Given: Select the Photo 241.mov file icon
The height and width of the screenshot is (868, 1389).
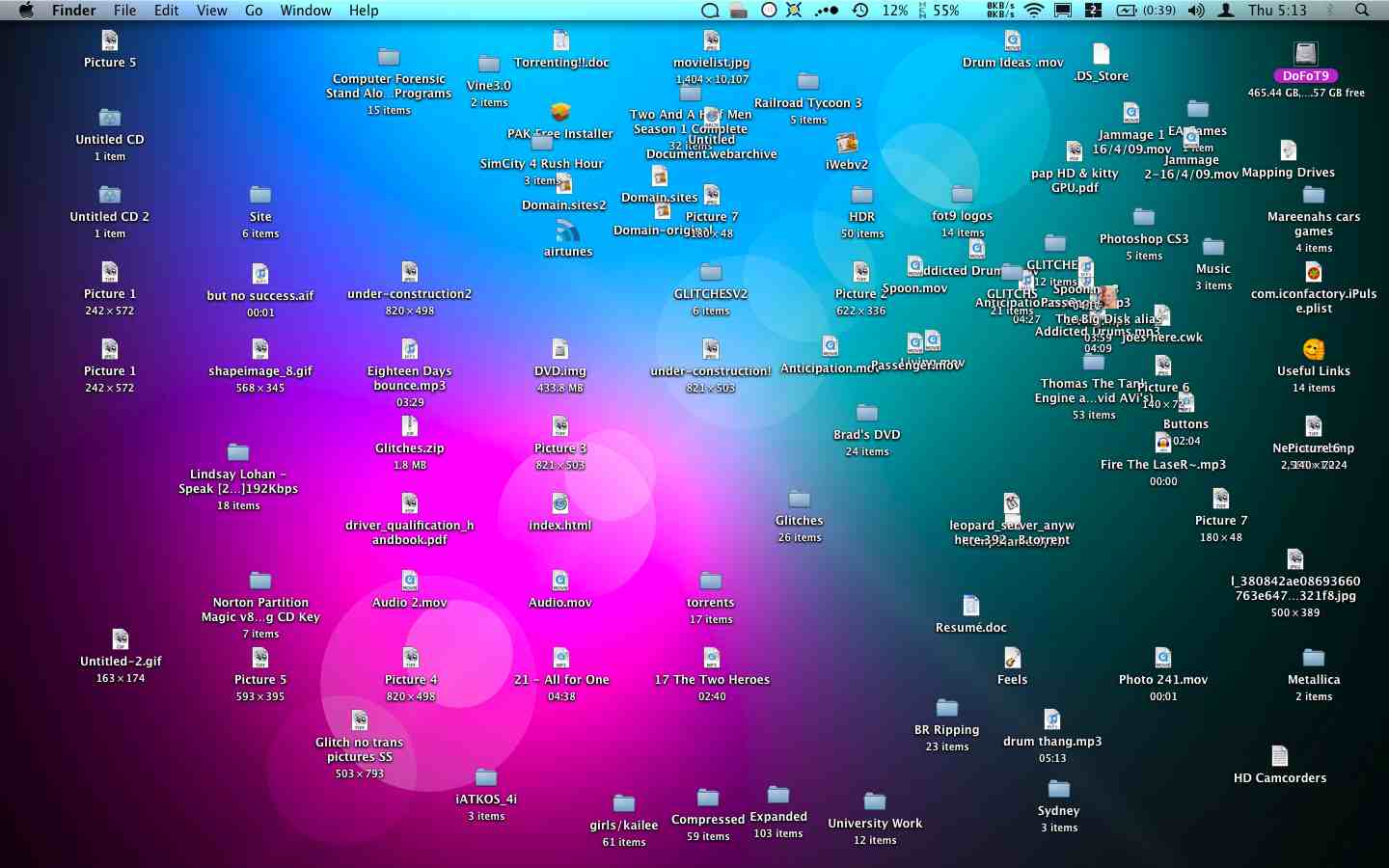Looking at the screenshot, I should click(1163, 658).
